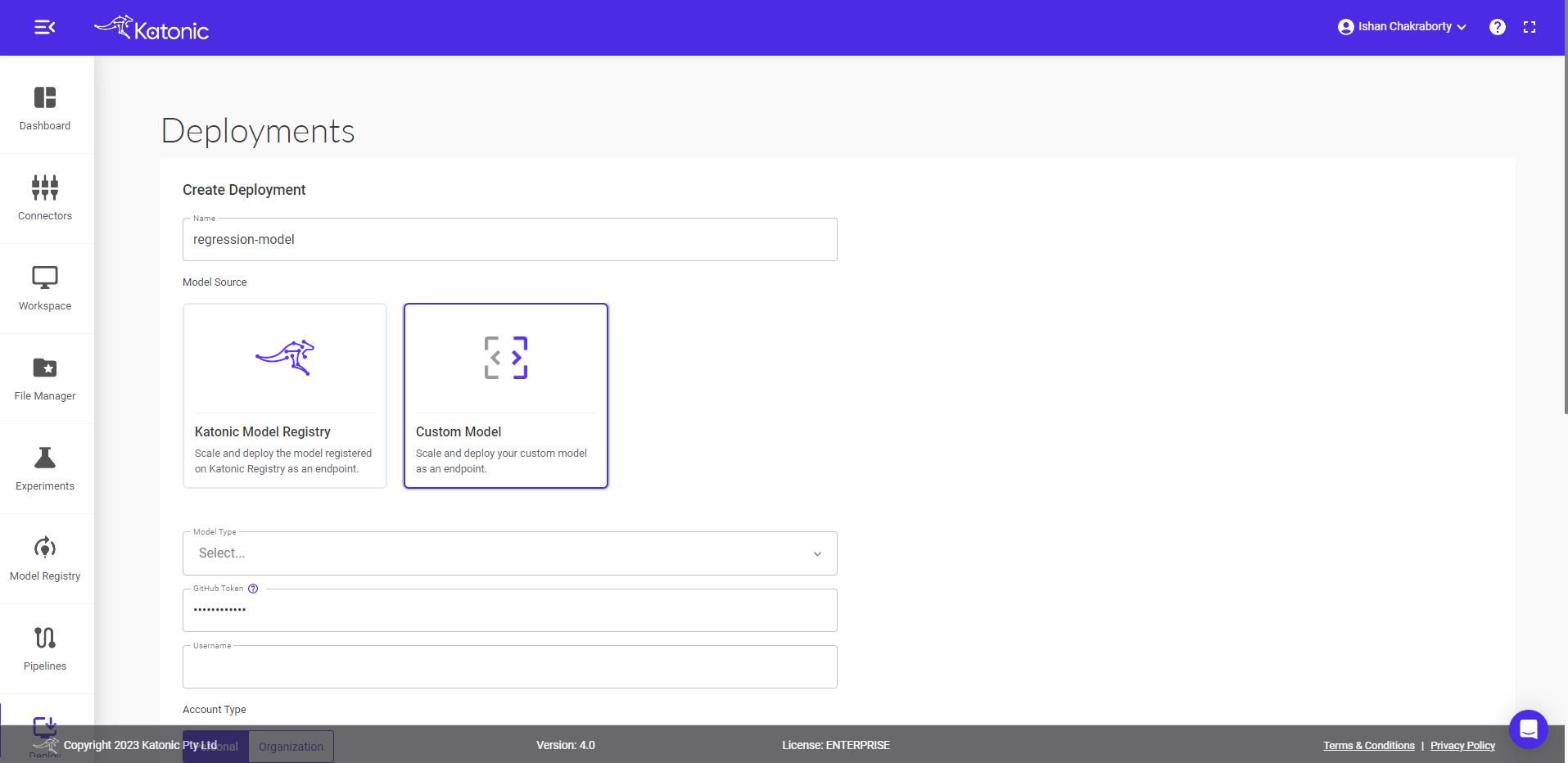Open the Pipelines icon
The height and width of the screenshot is (763, 1568).
pos(45,637)
